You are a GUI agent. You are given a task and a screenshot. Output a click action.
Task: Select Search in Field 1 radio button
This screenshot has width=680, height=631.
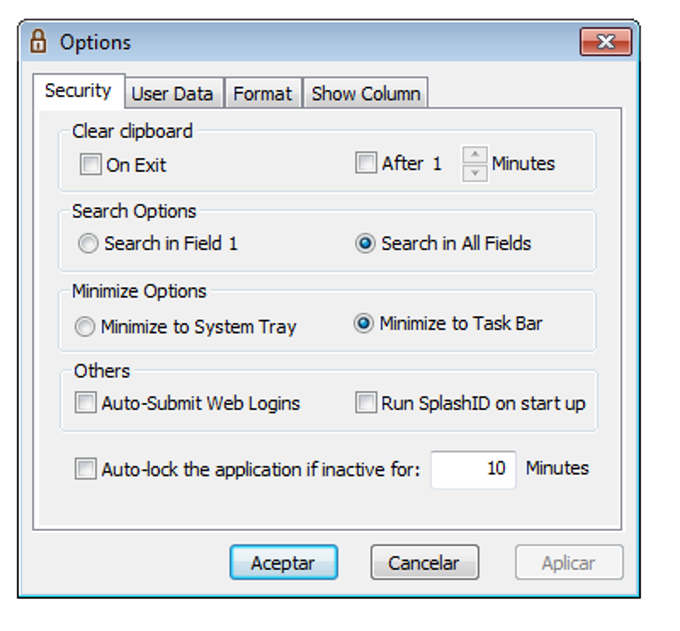(x=88, y=243)
